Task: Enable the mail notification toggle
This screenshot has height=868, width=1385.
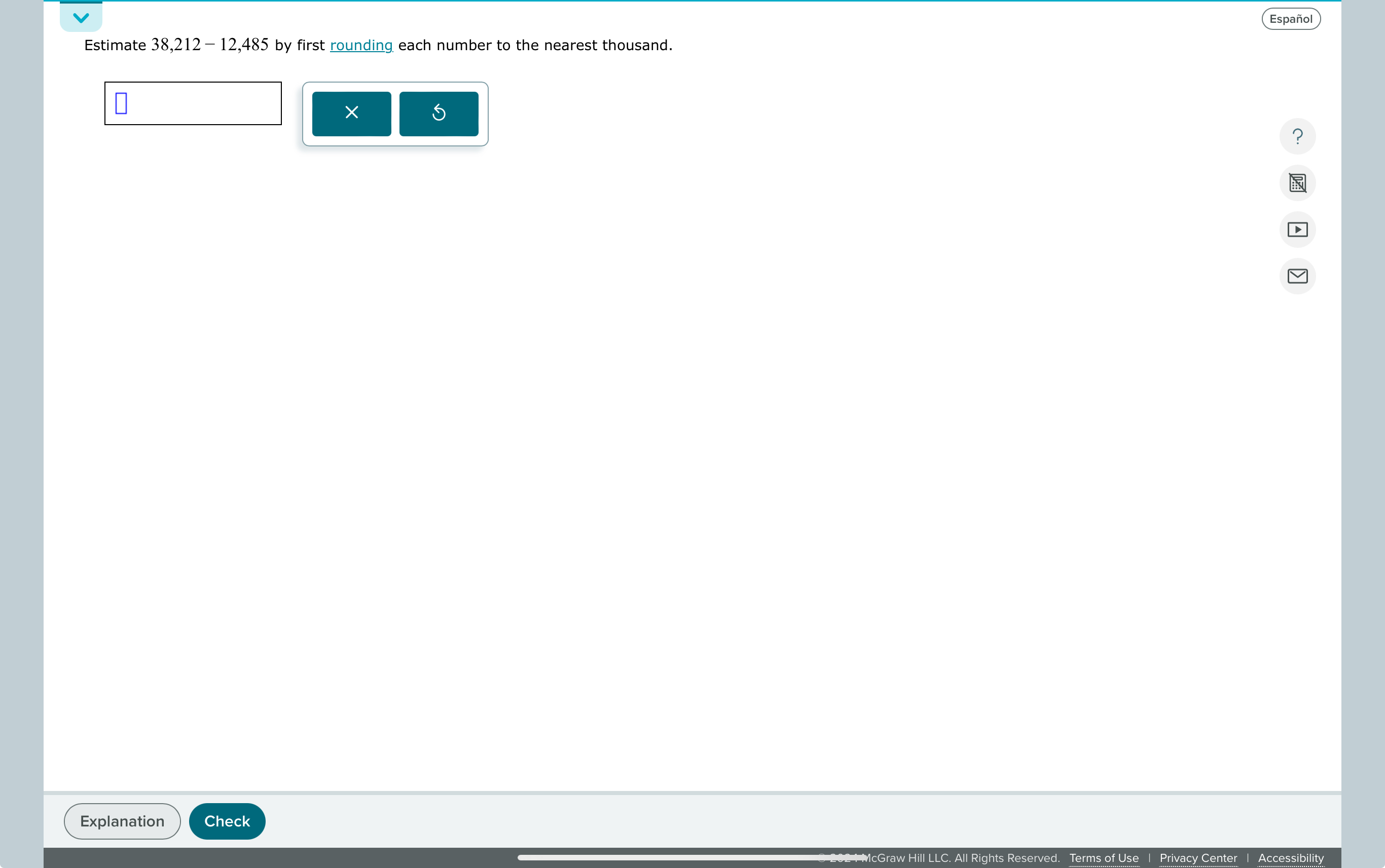Action: [1297, 276]
